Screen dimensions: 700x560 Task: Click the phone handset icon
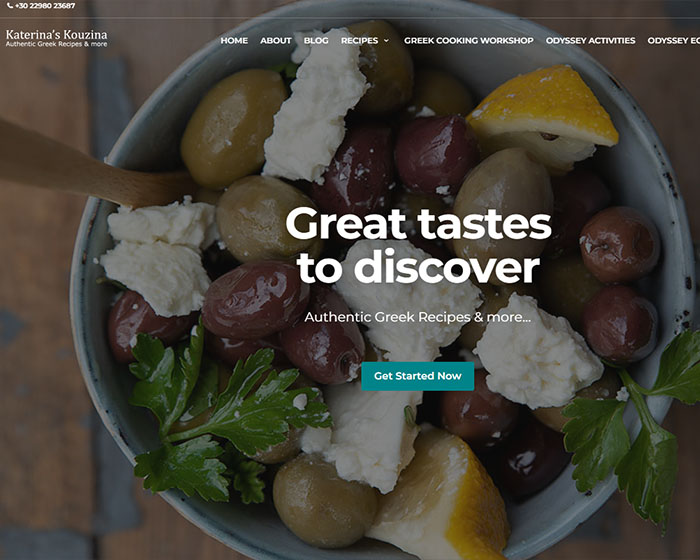[x=10, y=6]
